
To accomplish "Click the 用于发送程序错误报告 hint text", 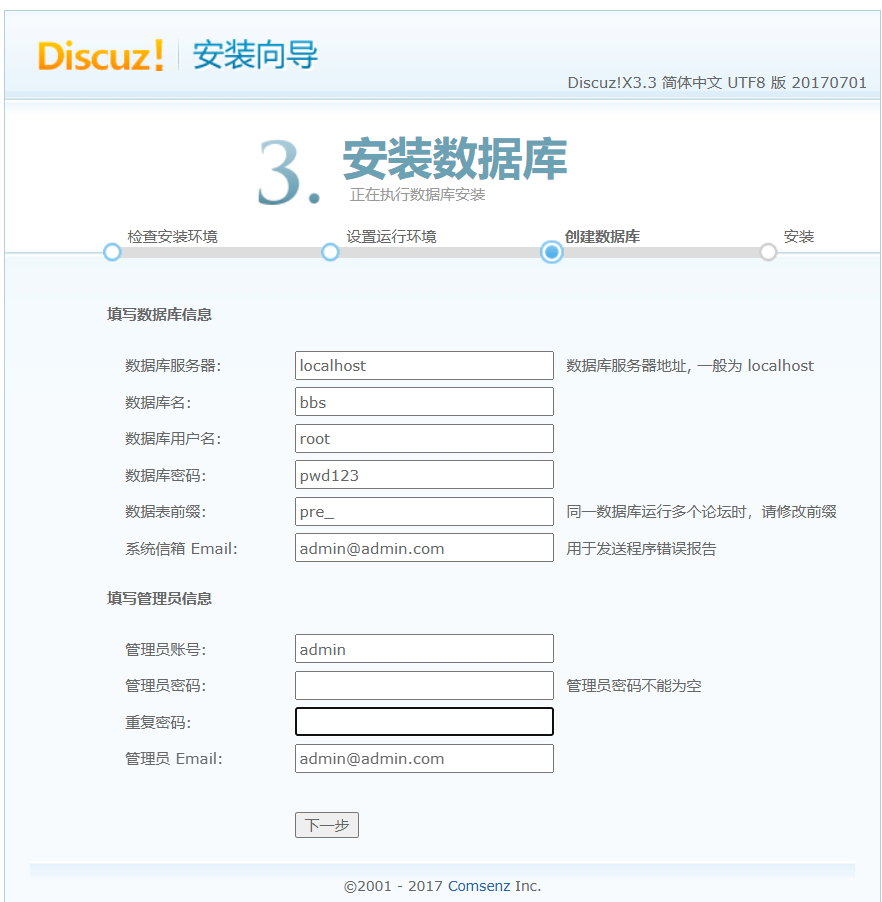I will pyautogui.click(x=641, y=549).
